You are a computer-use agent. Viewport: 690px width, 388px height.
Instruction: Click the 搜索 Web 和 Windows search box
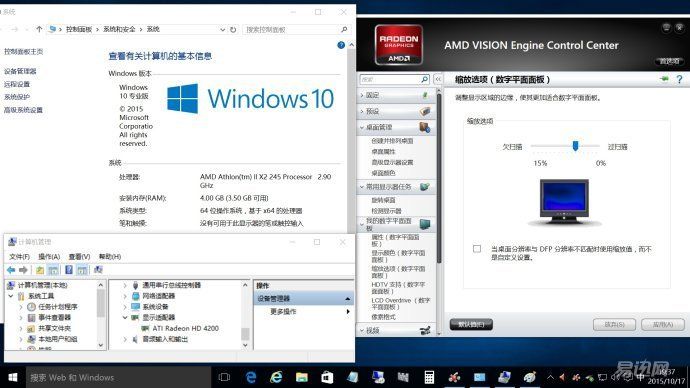[x=118, y=377]
